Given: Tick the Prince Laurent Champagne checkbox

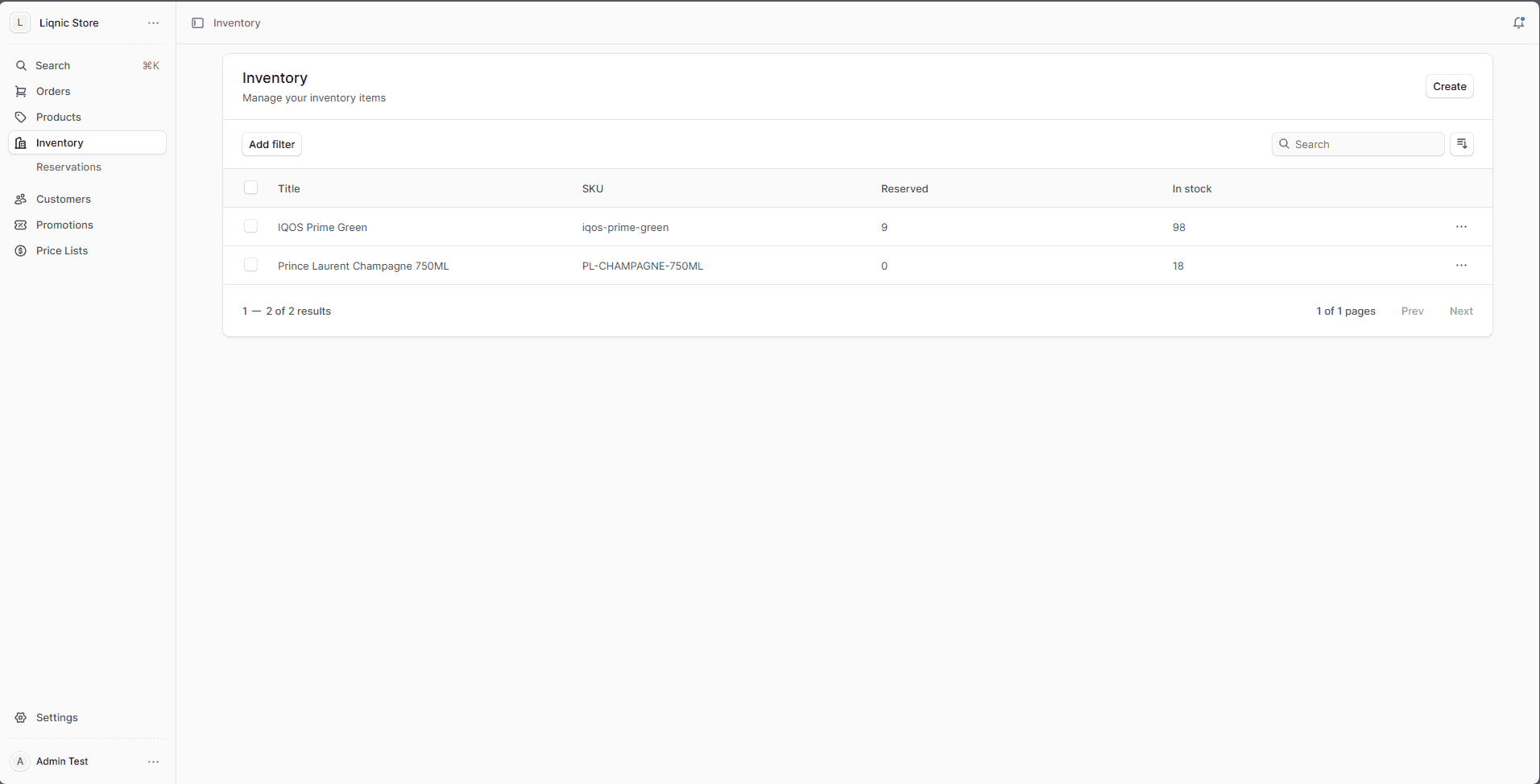Looking at the screenshot, I should (x=251, y=265).
